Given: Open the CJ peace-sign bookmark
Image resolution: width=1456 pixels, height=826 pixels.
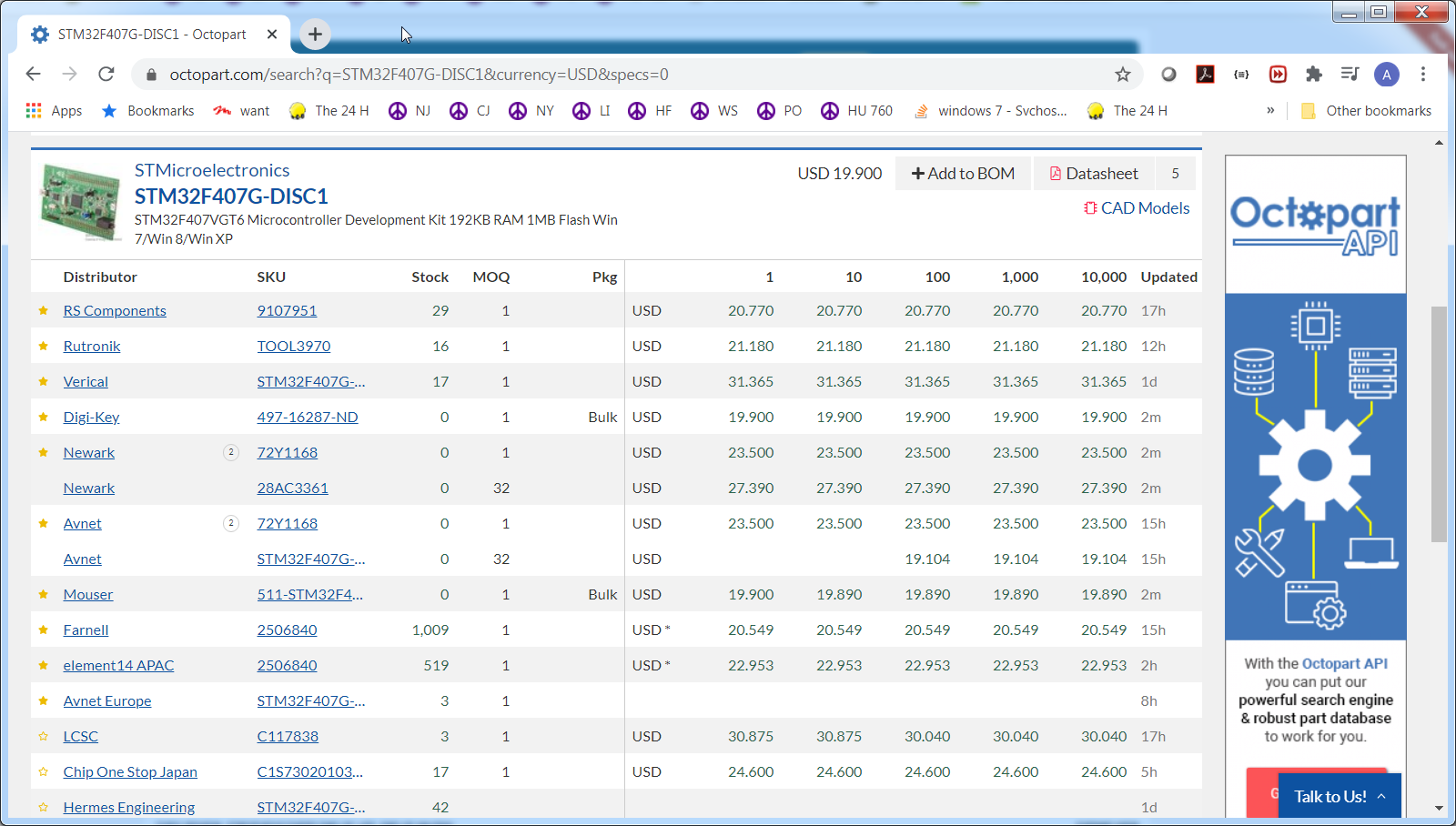Looking at the screenshot, I should (x=470, y=111).
